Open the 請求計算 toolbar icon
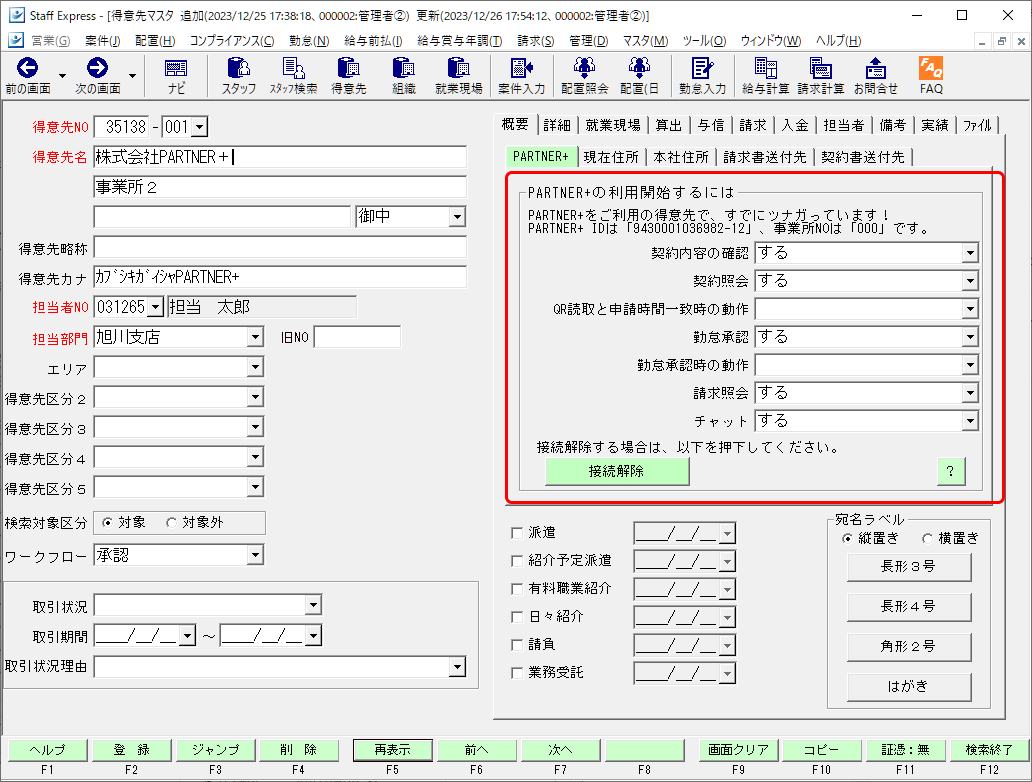Viewport: 1032px width, 782px height. 821,68
